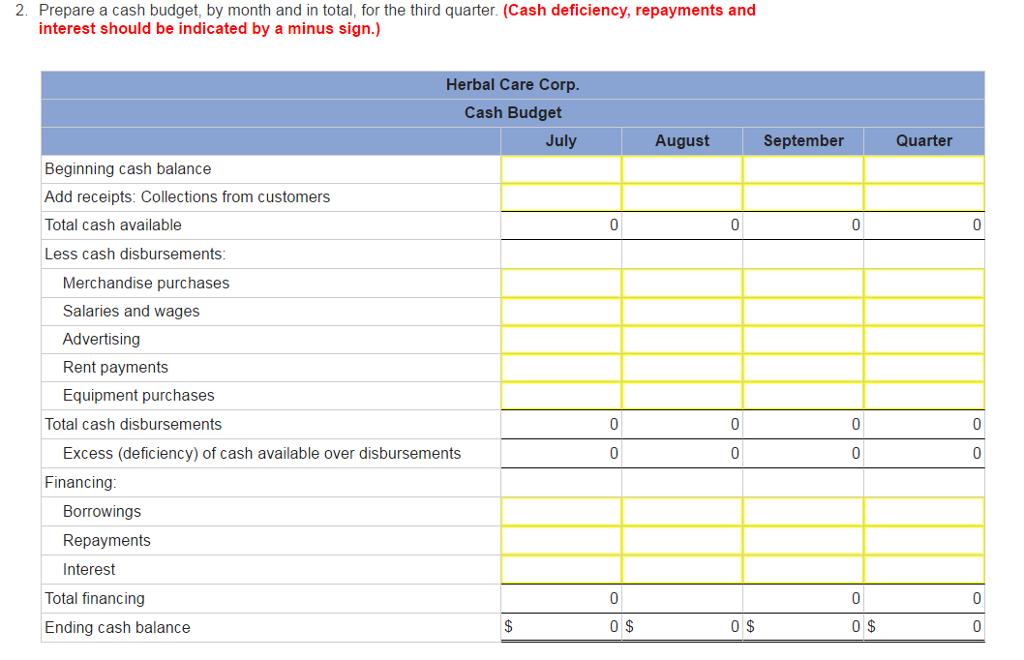Click August Merchandise purchases input
Screen dimensions: 1024x660
tap(682, 283)
